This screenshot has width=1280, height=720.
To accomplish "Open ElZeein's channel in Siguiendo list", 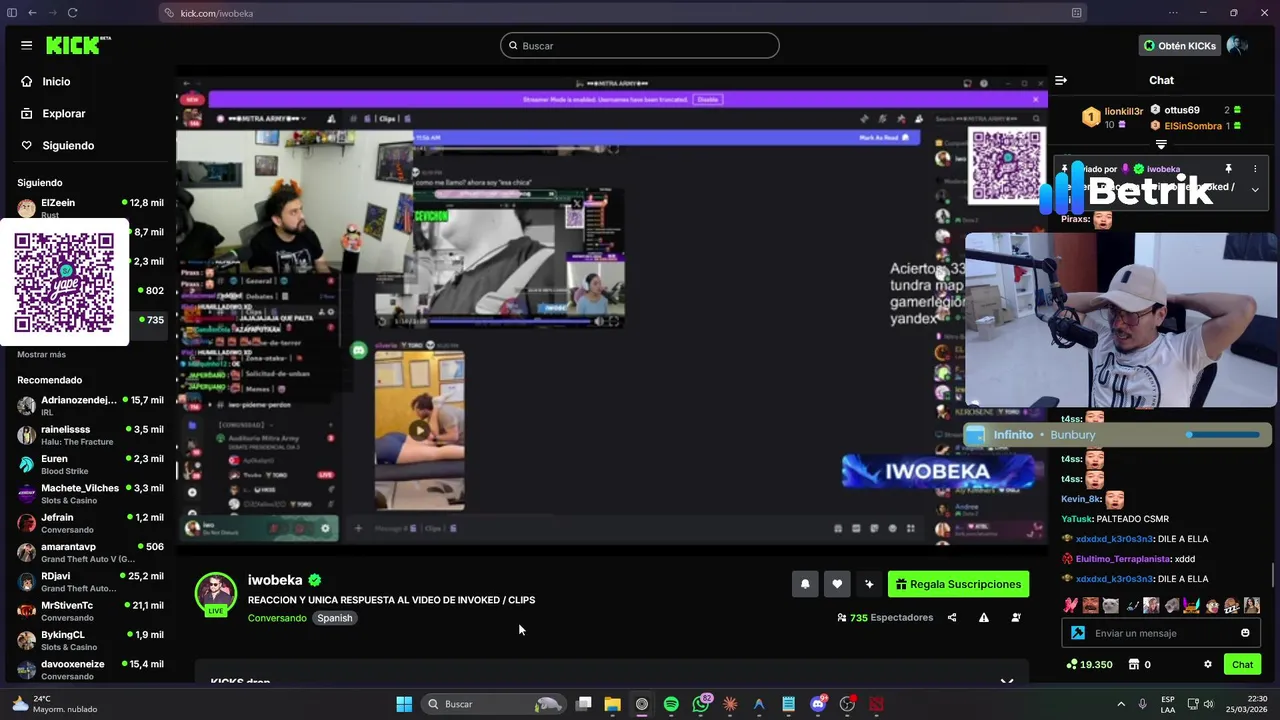I will pyautogui.click(x=90, y=208).
